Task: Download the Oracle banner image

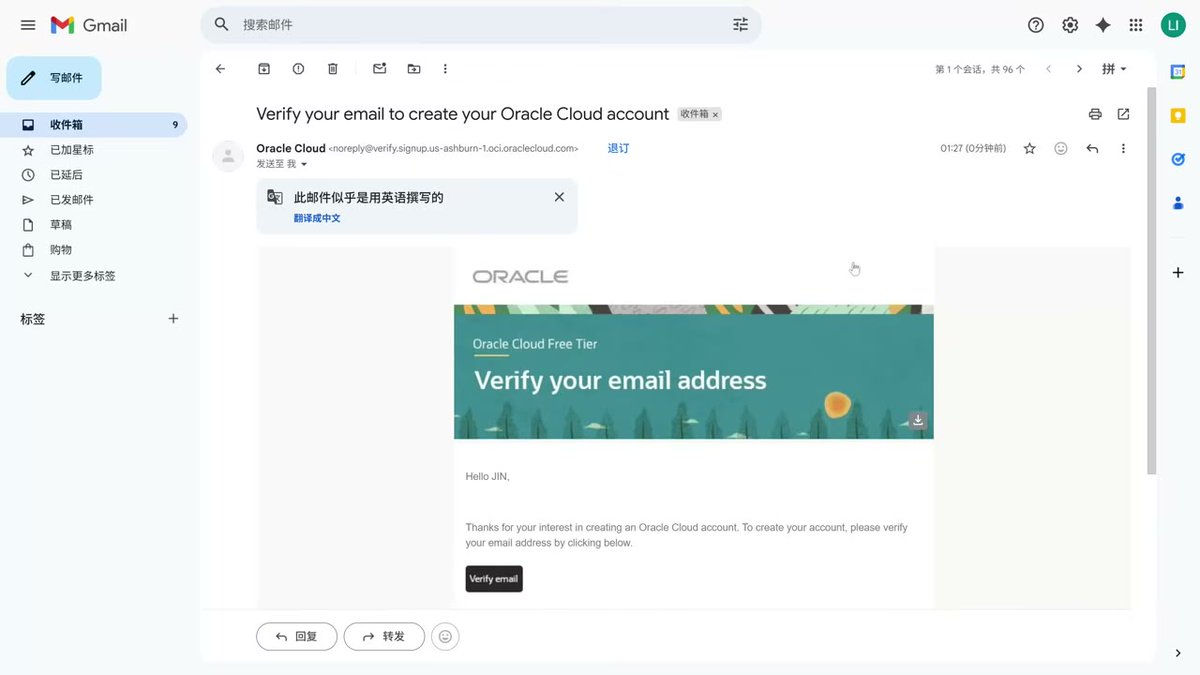Action: pos(918,420)
